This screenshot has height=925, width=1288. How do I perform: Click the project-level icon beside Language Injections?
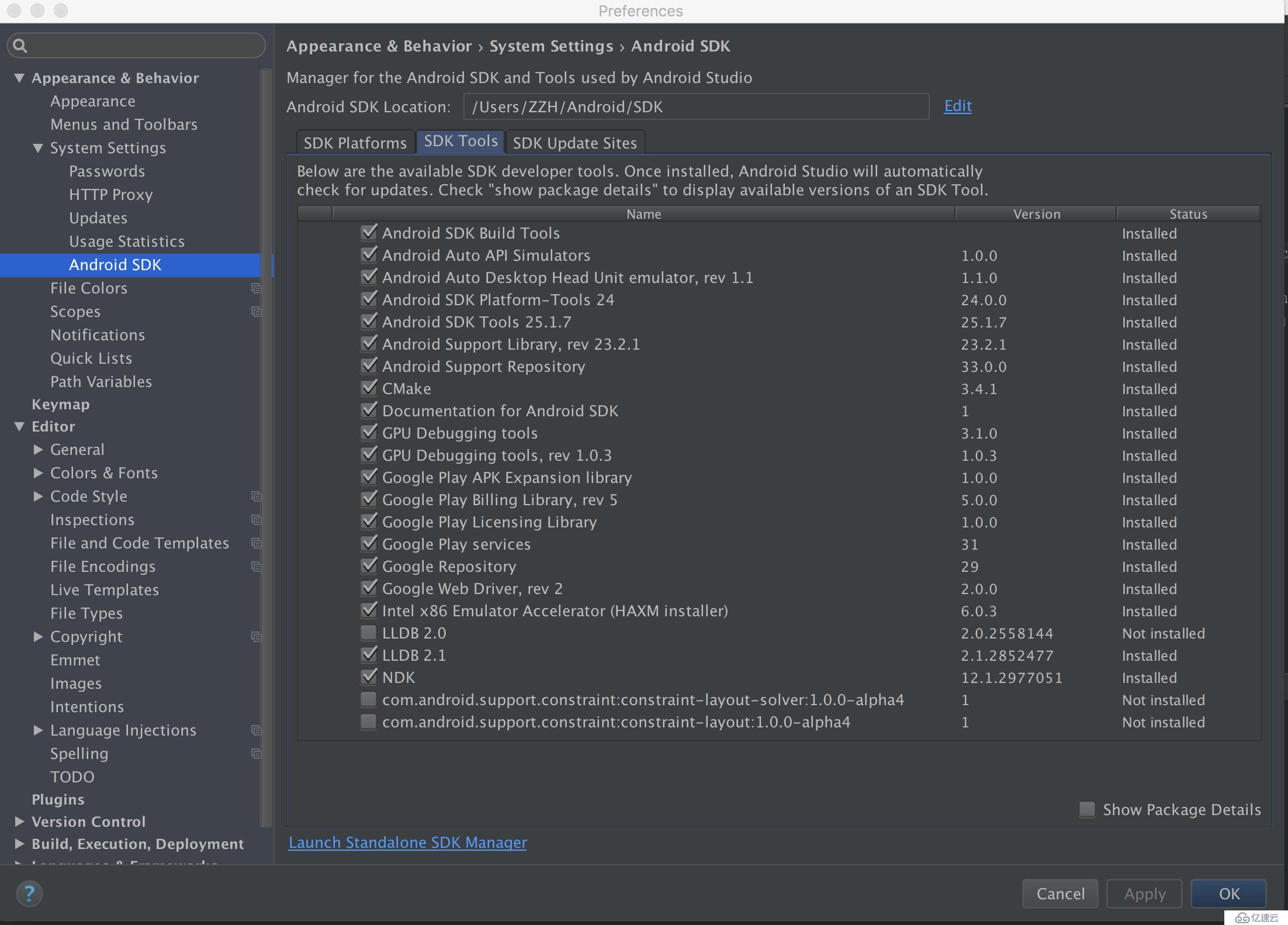point(256,730)
